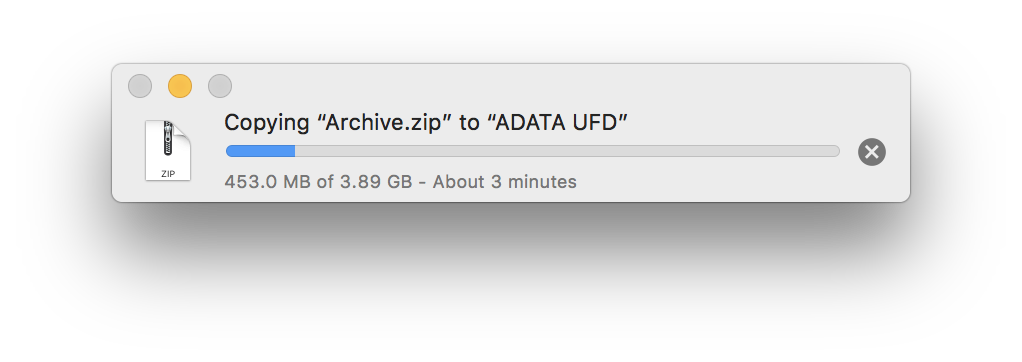This screenshot has width=1022, height=362.
Task: Click the blue filled part of the progress bar
Action: 260,151
